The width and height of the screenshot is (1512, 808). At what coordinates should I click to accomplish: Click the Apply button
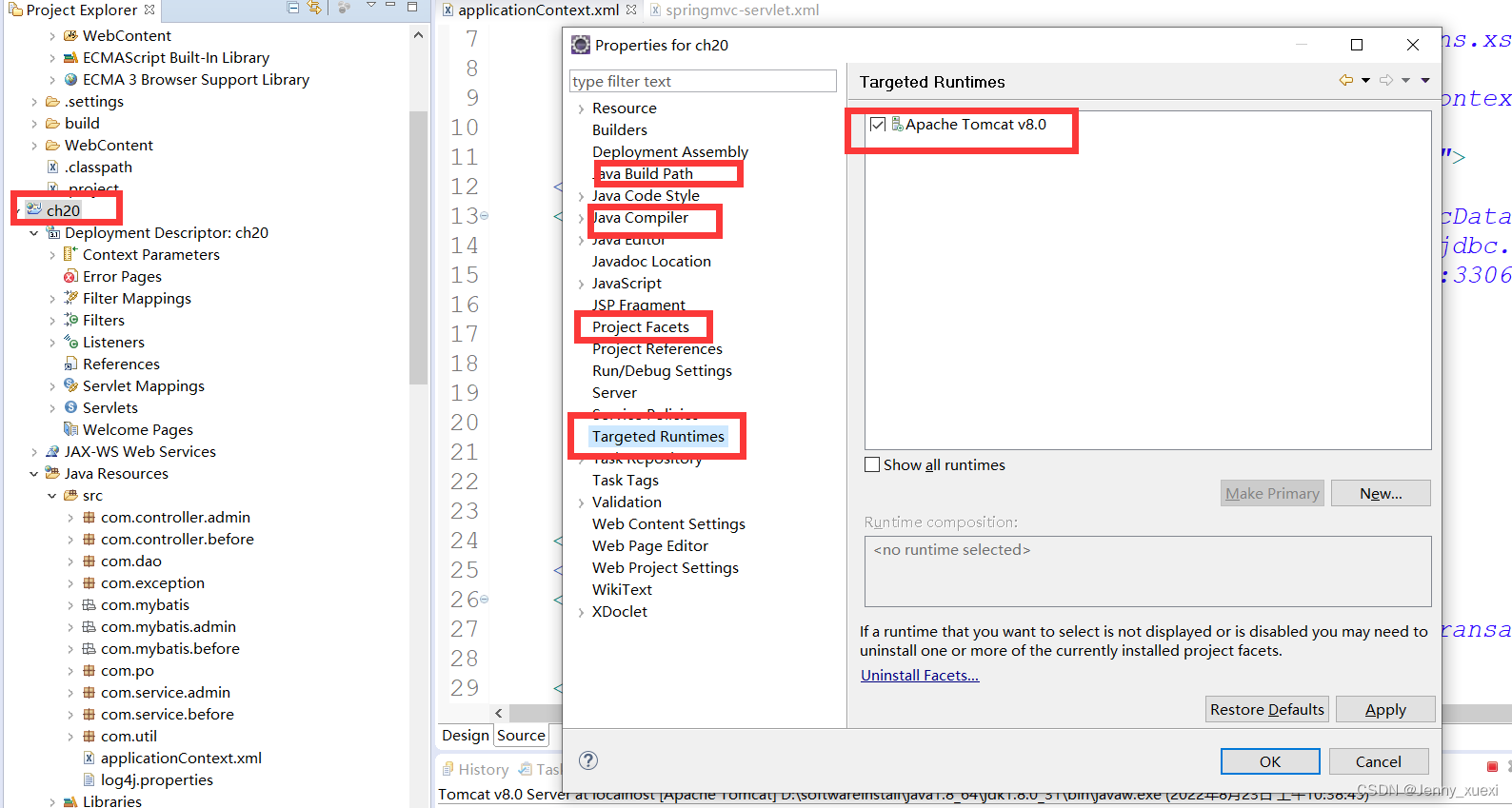click(x=1385, y=709)
